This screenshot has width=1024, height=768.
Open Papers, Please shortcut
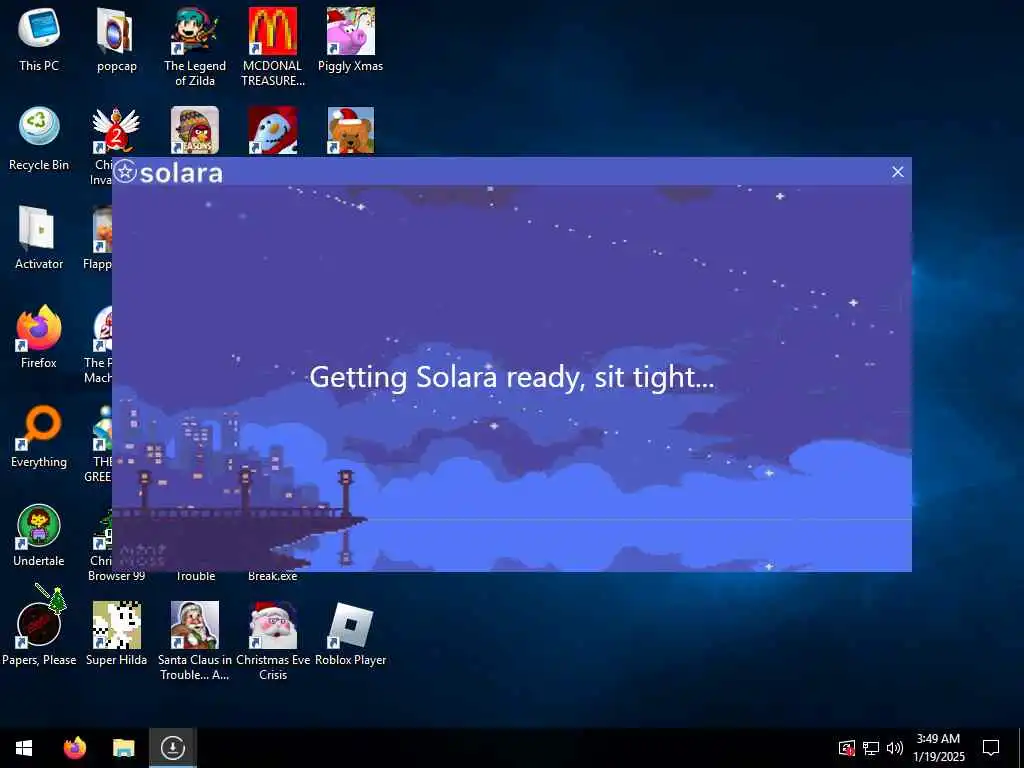(39, 634)
